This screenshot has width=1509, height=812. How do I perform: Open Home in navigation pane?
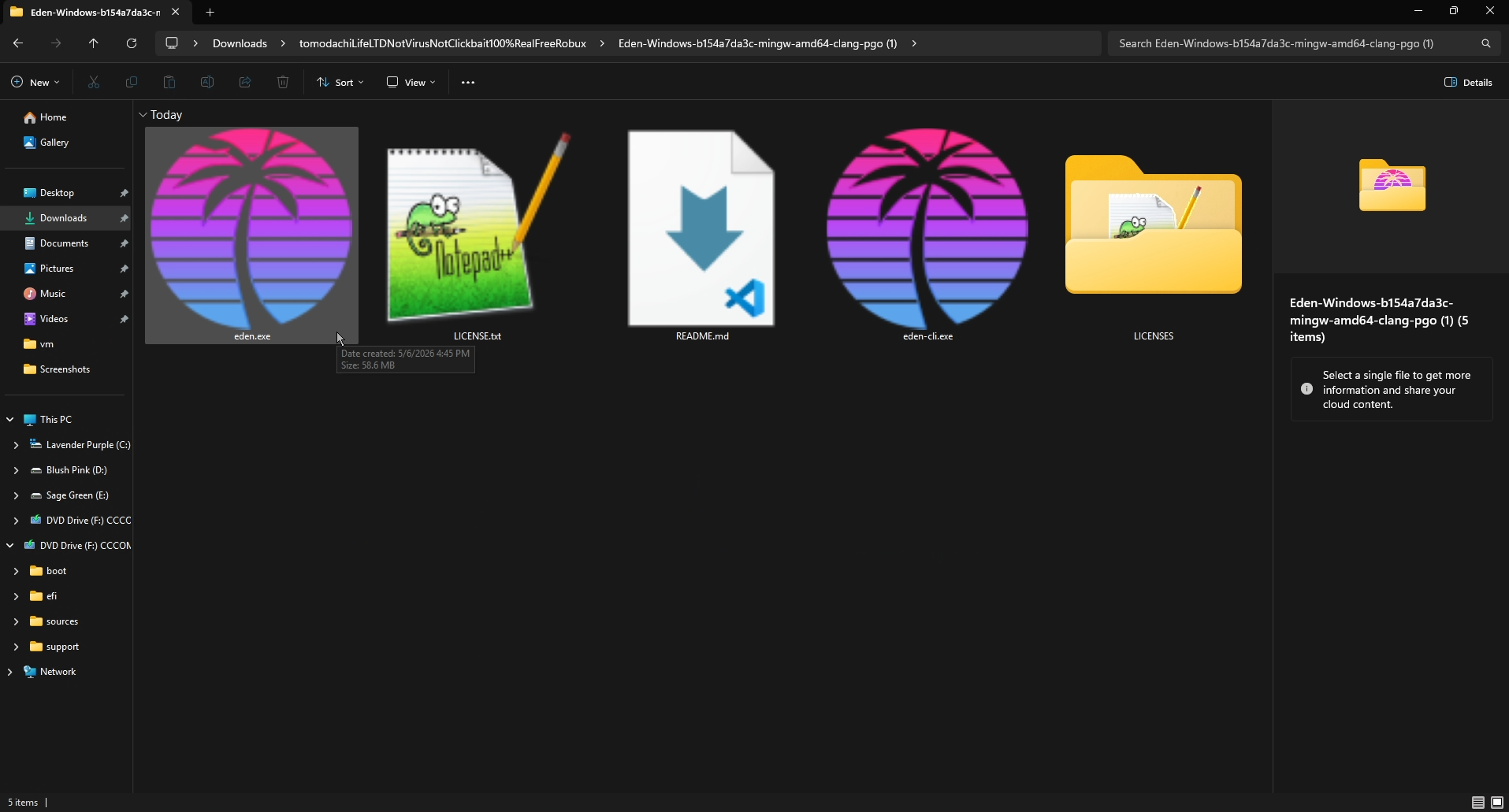(x=66, y=117)
